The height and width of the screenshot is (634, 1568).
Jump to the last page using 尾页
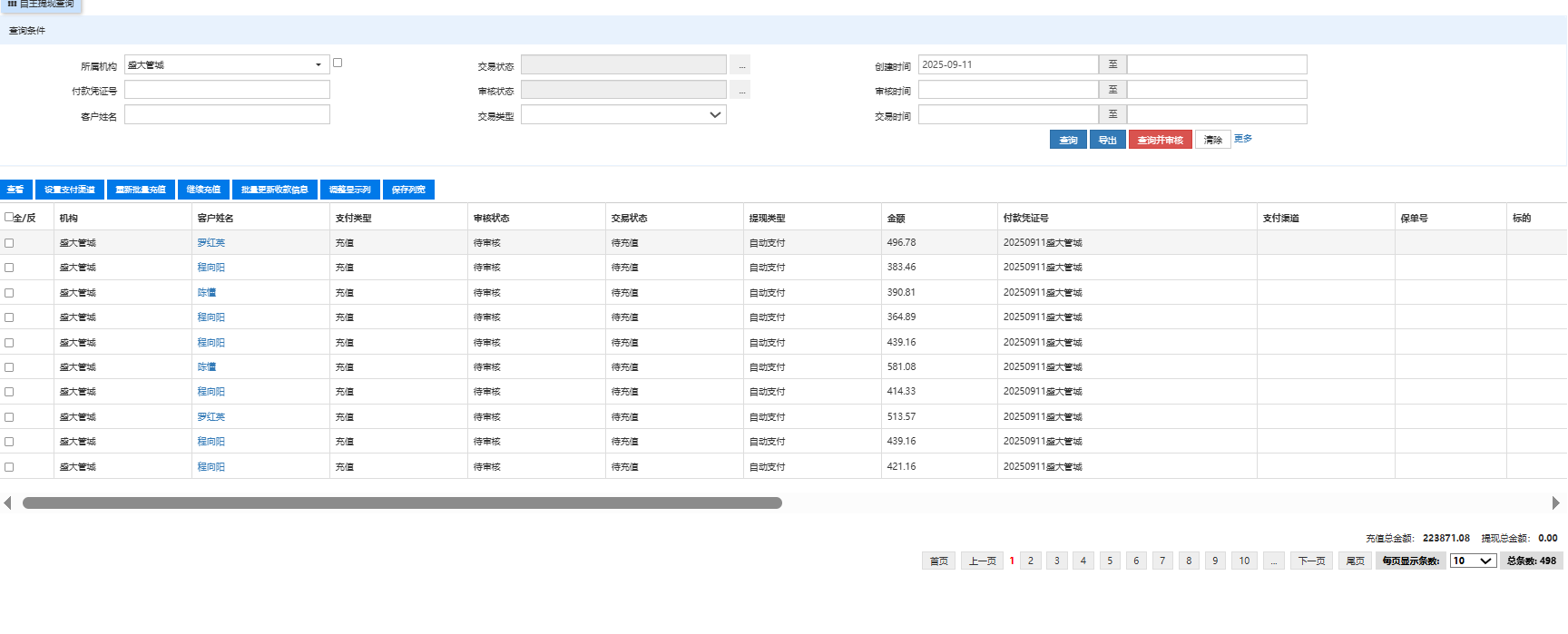coord(1355,561)
